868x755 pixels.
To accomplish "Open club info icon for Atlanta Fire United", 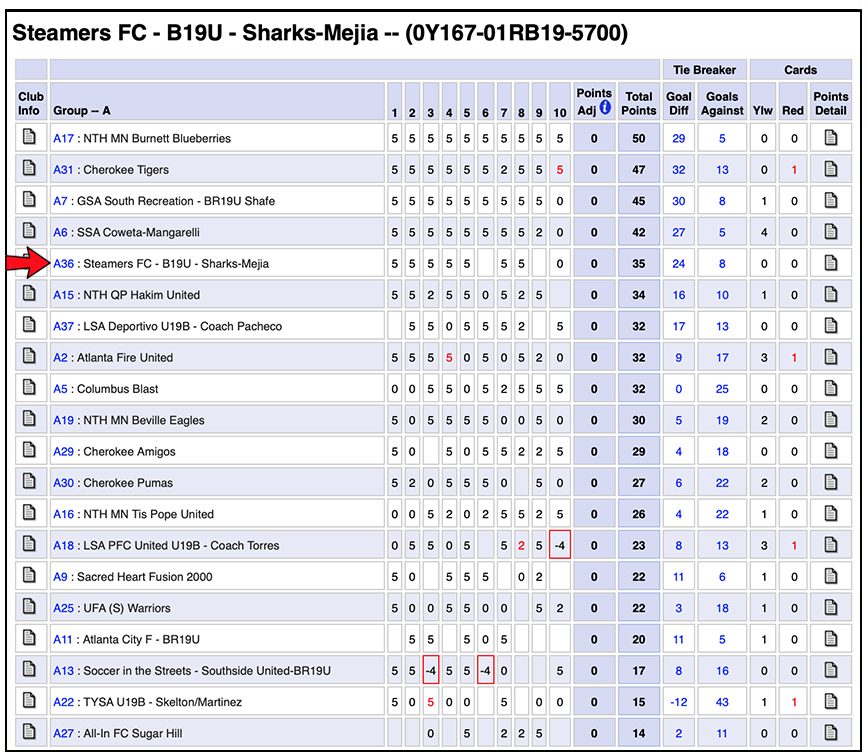I will point(29,356).
